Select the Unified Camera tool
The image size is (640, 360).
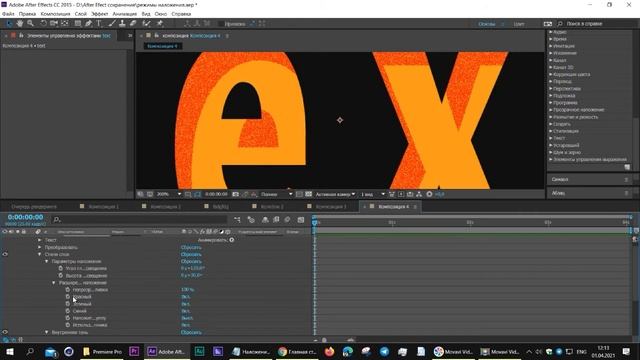pyautogui.click(x=53, y=24)
